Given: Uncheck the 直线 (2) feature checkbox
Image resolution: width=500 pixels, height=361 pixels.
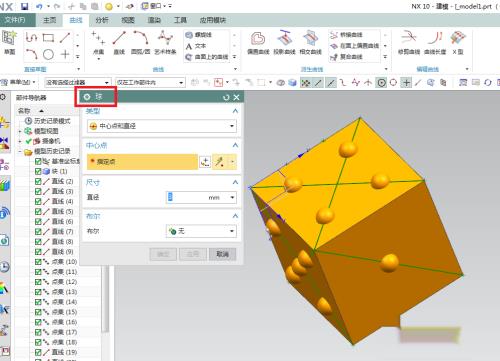Looking at the screenshot, I should pyautogui.click(x=38, y=181).
